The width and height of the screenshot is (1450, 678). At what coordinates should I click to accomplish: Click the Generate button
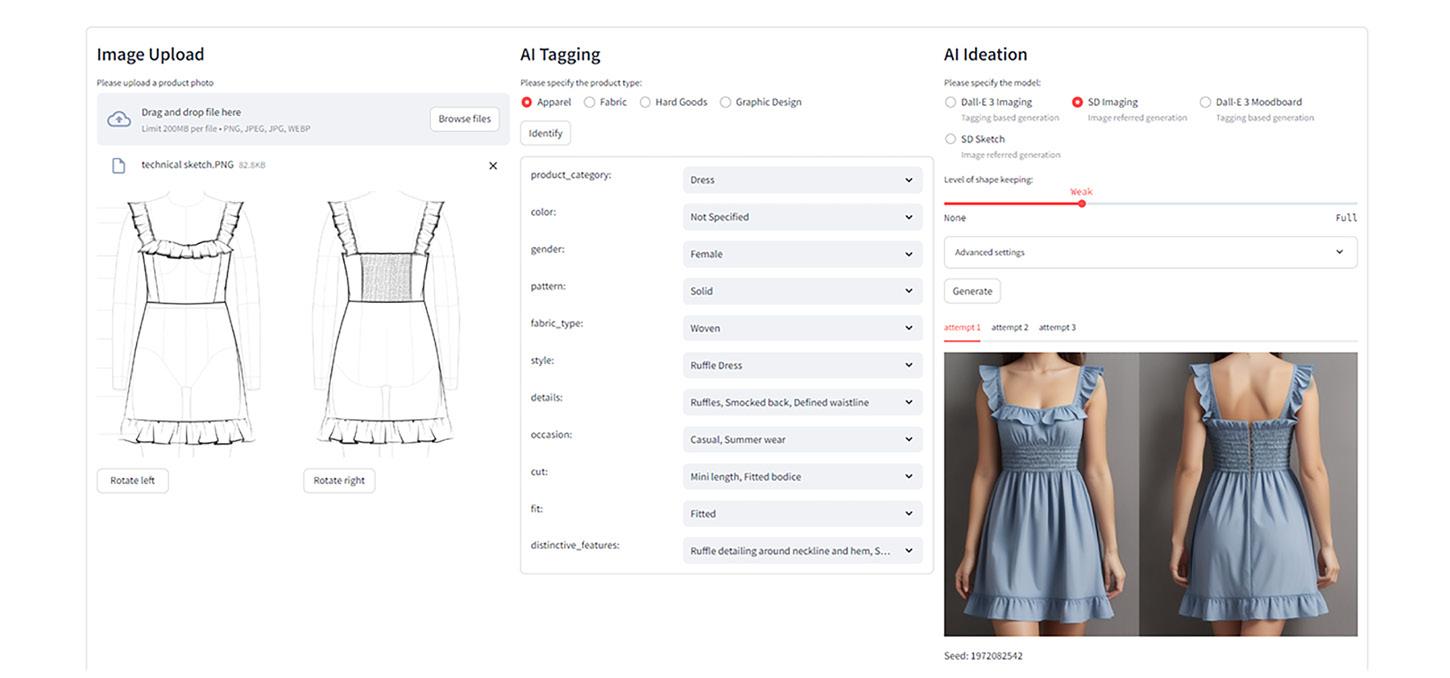[972, 291]
